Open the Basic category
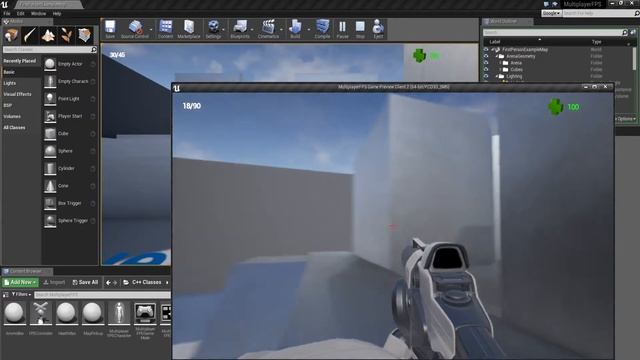 (9, 72)
